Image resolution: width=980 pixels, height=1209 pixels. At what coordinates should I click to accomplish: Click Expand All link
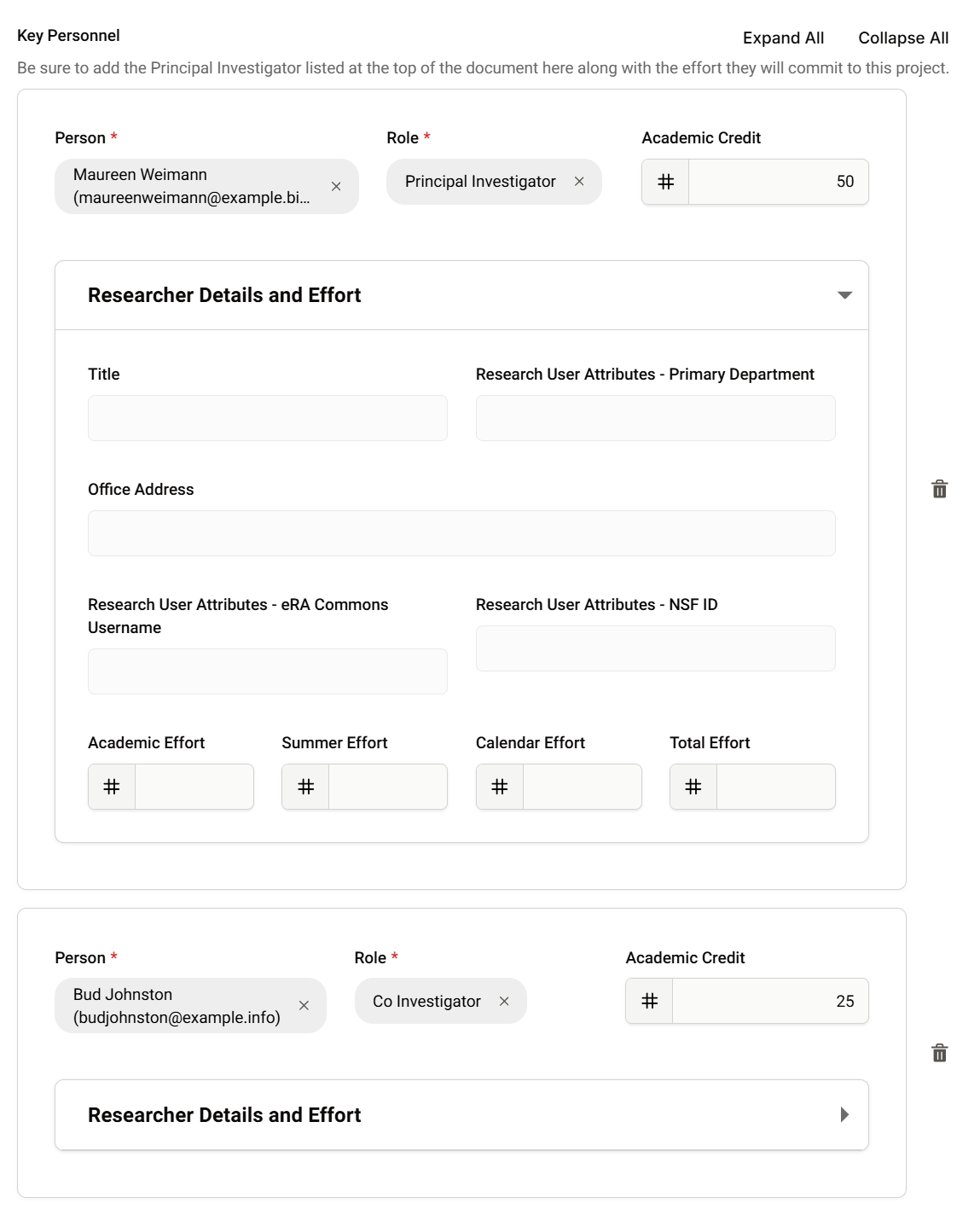click(783, 38)
